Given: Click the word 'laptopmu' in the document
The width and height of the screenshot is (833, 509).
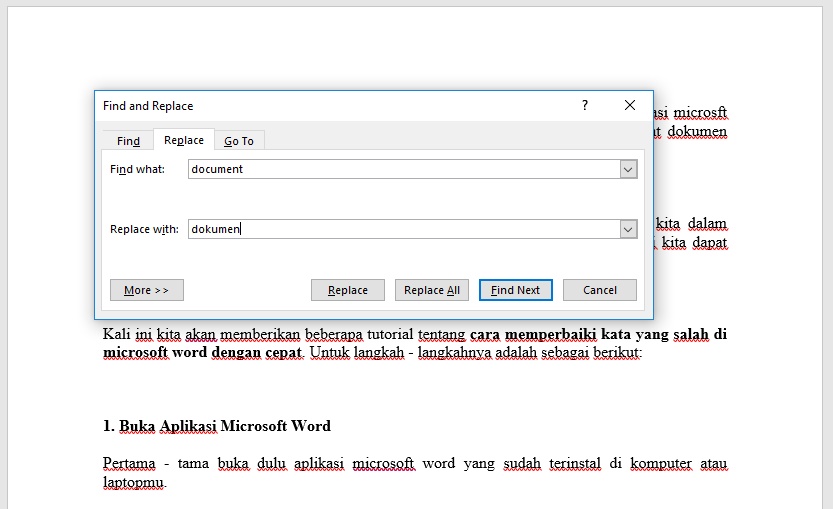Looking at the screenshot, I should (133, 482).
